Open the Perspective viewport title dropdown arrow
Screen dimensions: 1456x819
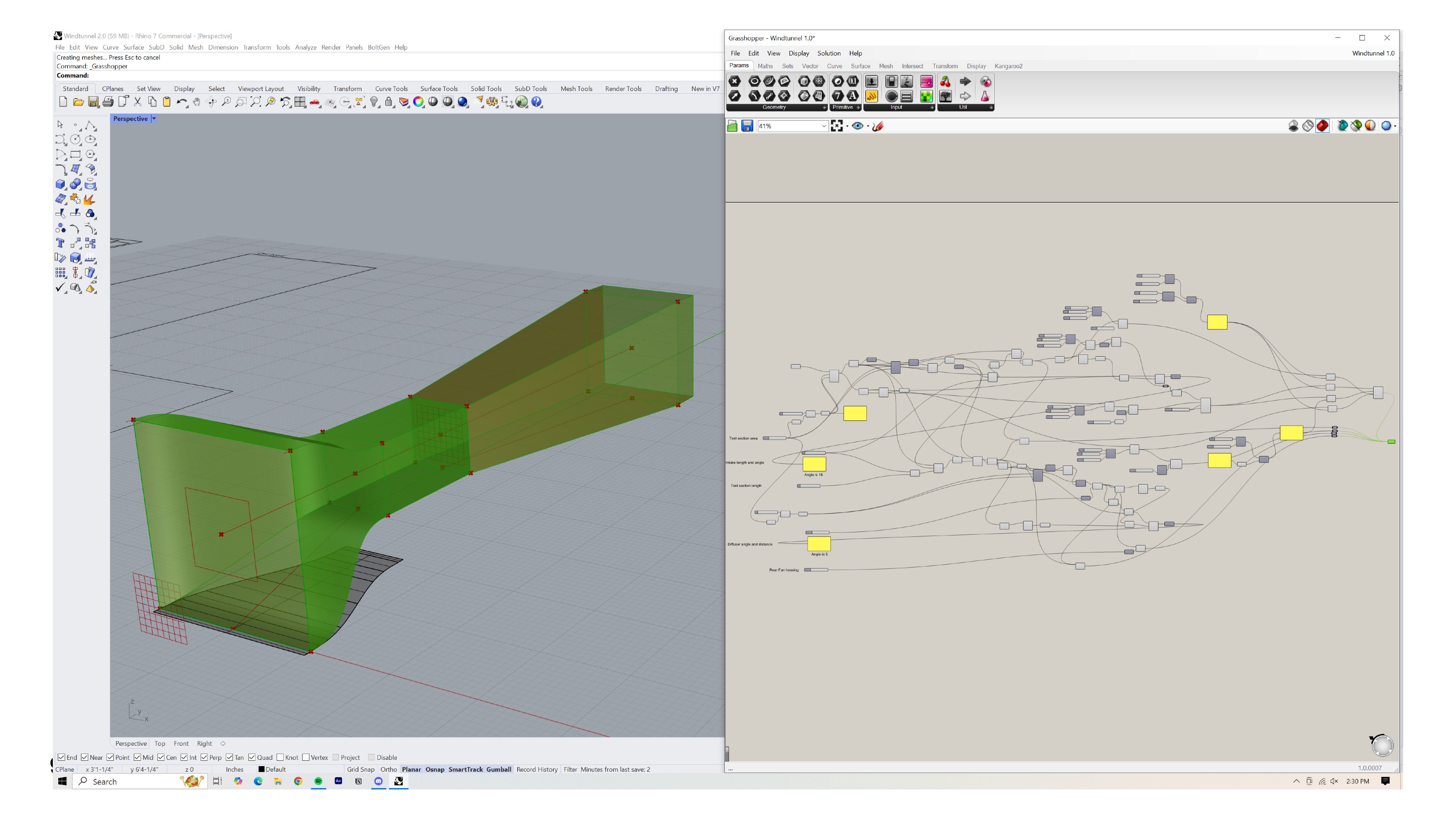coord(154,119)
